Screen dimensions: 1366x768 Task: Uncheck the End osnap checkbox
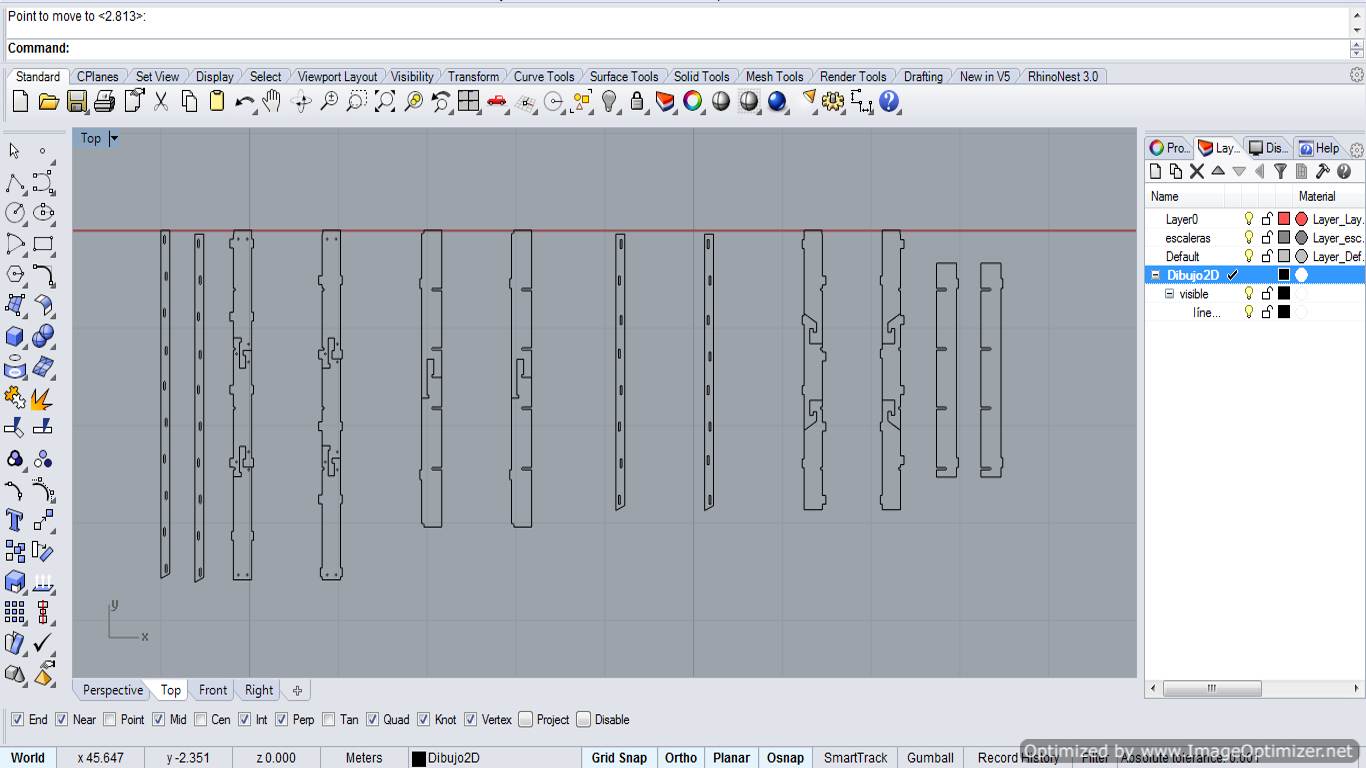click(x=17, y=720)
